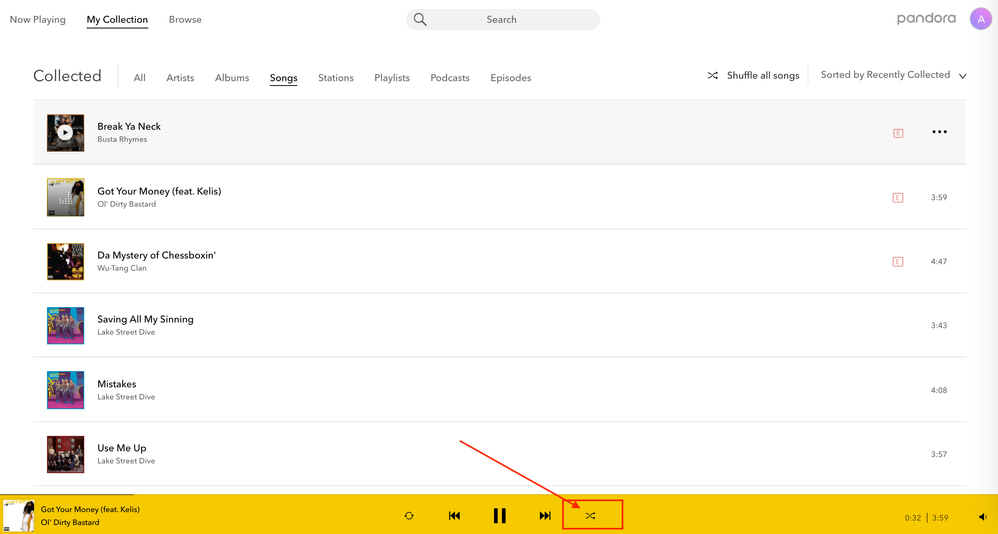
Task: Skip to the next track
Action: coord(545,516)
